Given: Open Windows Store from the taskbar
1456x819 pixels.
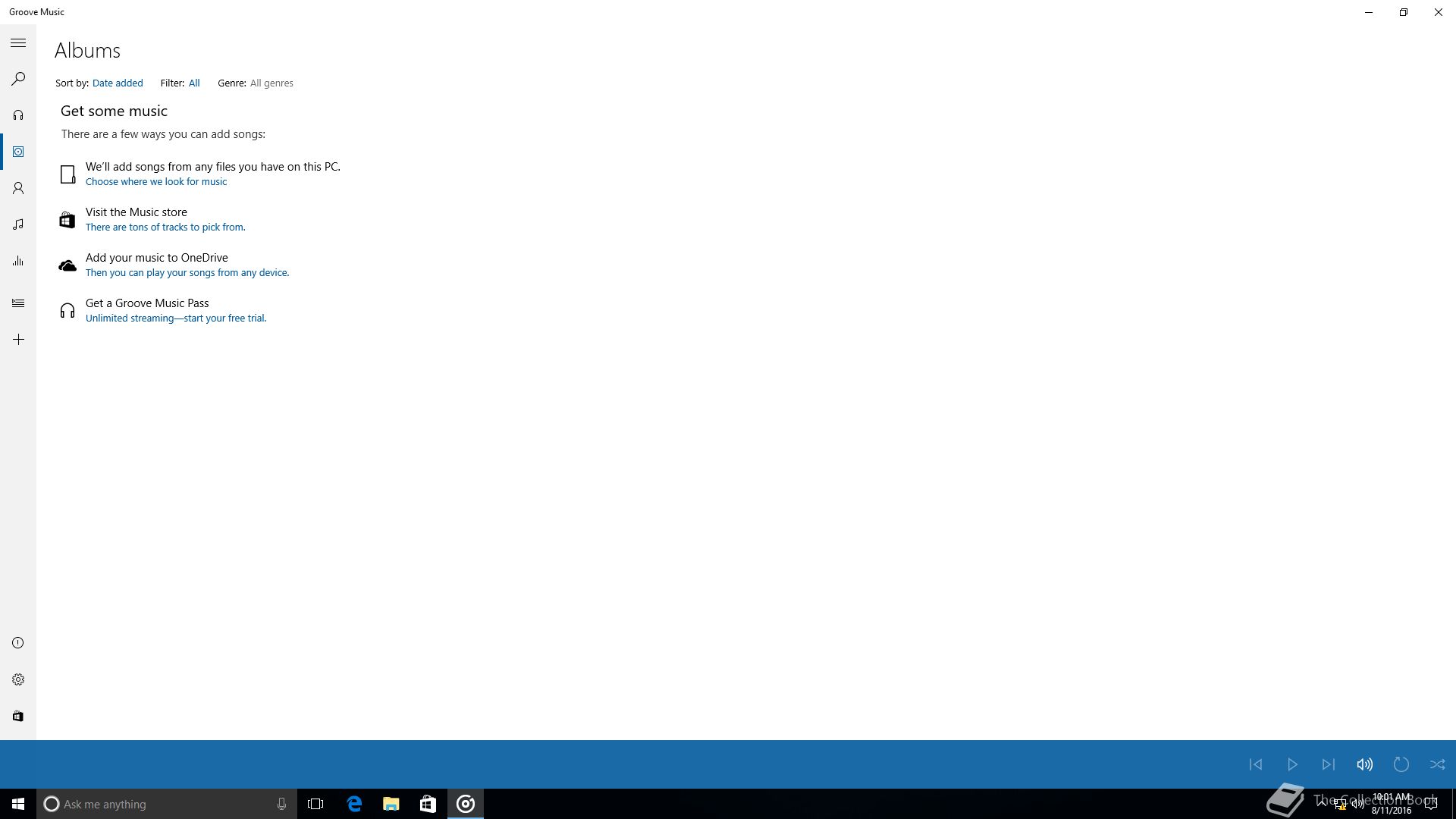Looking at the screenshot, I should coord(428,804).
